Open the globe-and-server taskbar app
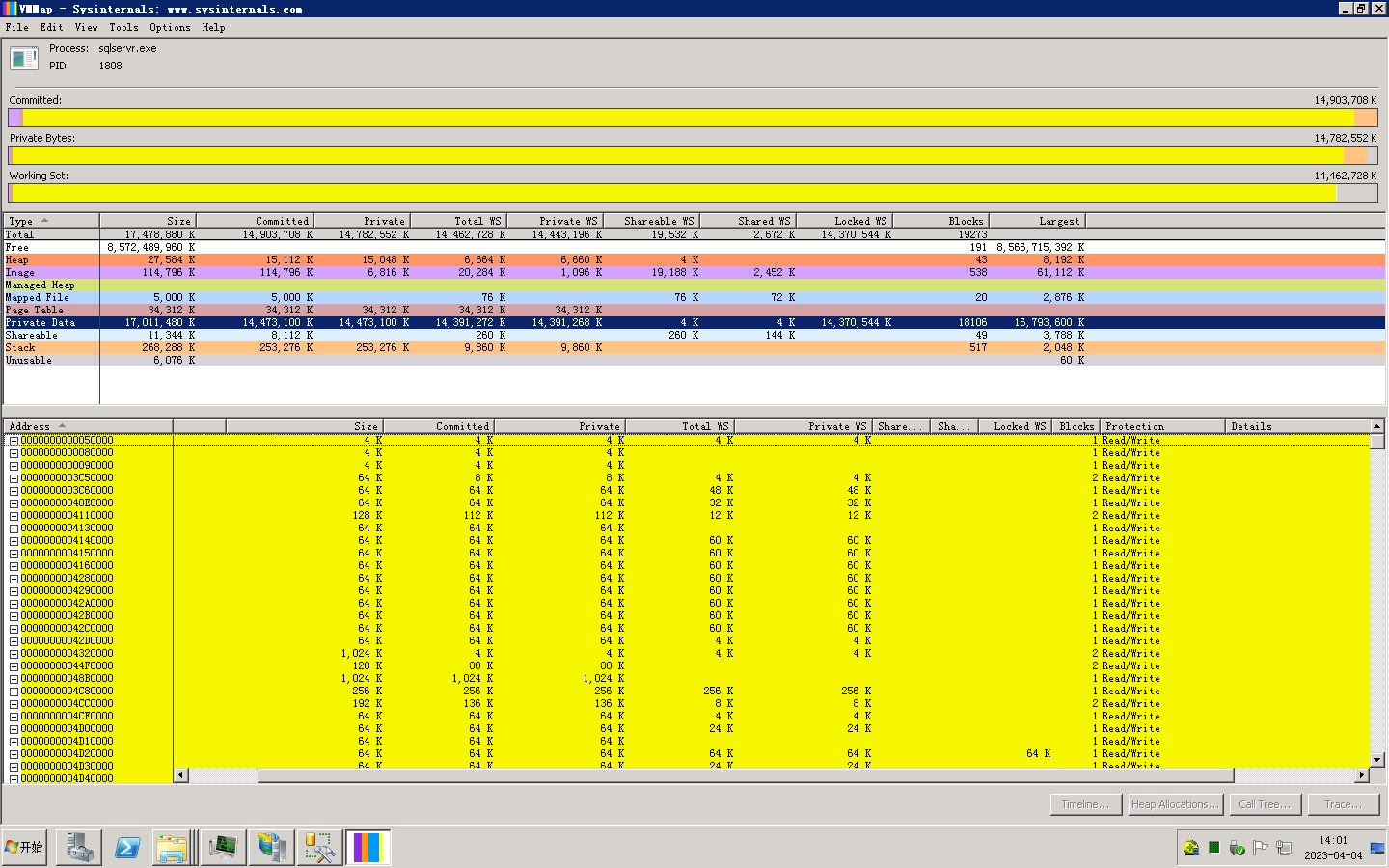 272,848
